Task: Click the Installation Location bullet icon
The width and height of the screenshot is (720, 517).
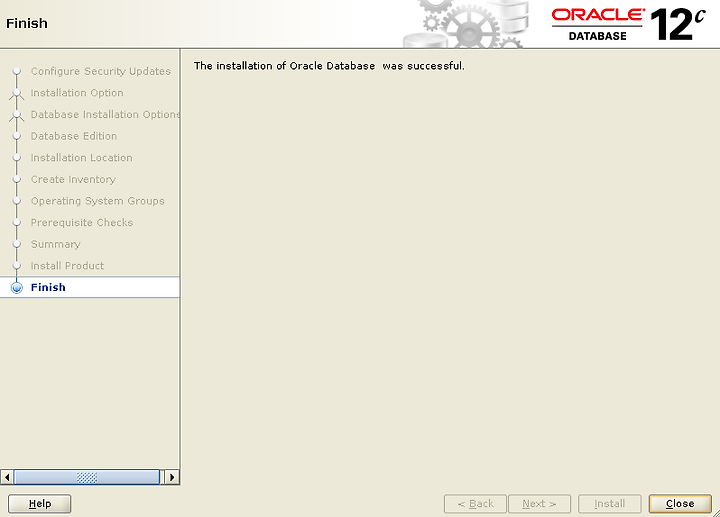Action: (17, 157)
